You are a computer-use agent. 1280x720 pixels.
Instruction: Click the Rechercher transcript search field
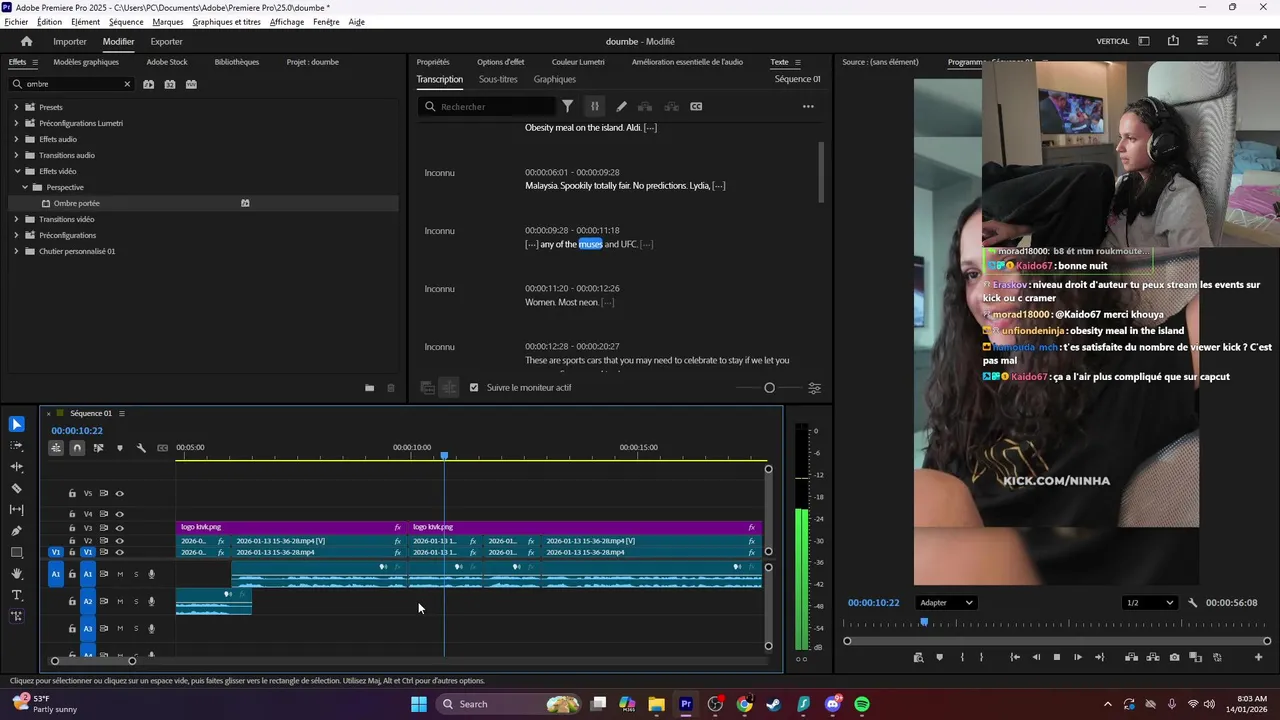tap(488, 106)
